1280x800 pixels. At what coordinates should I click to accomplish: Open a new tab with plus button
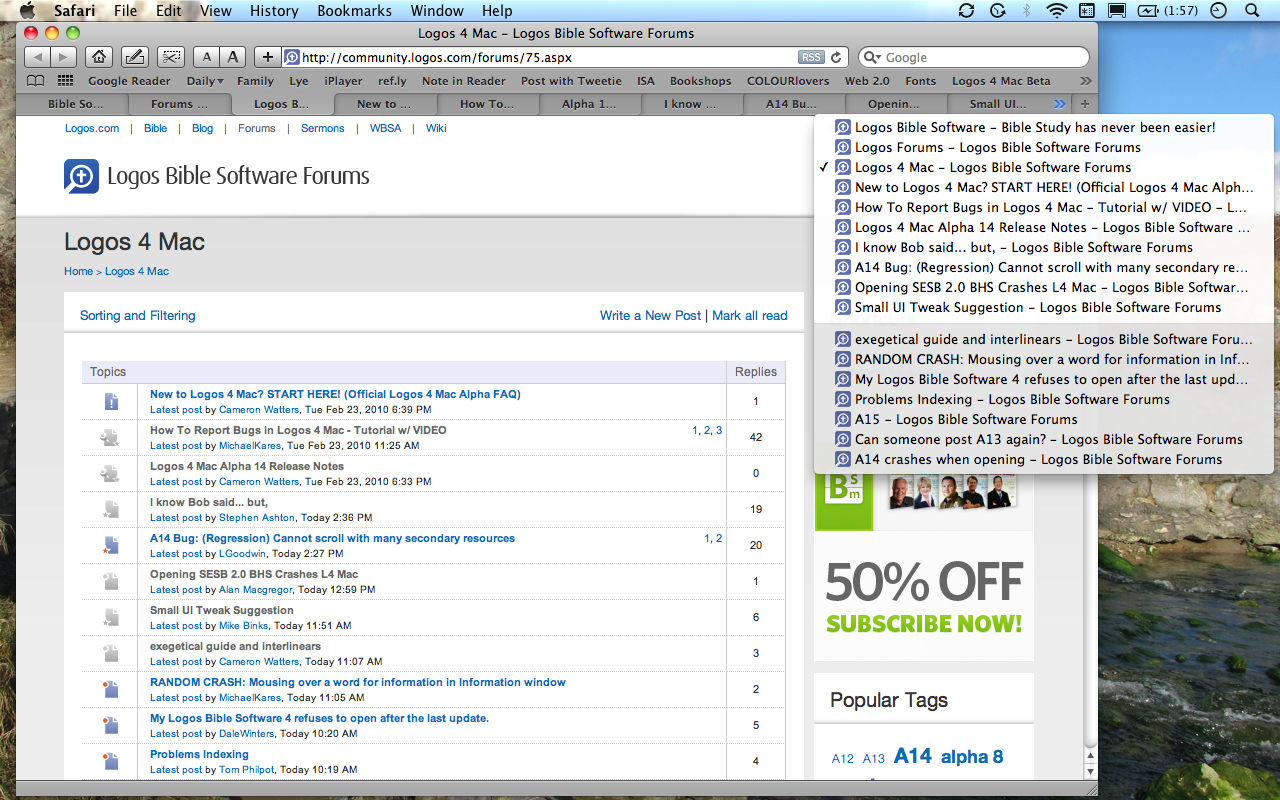tap(1085, 104)
